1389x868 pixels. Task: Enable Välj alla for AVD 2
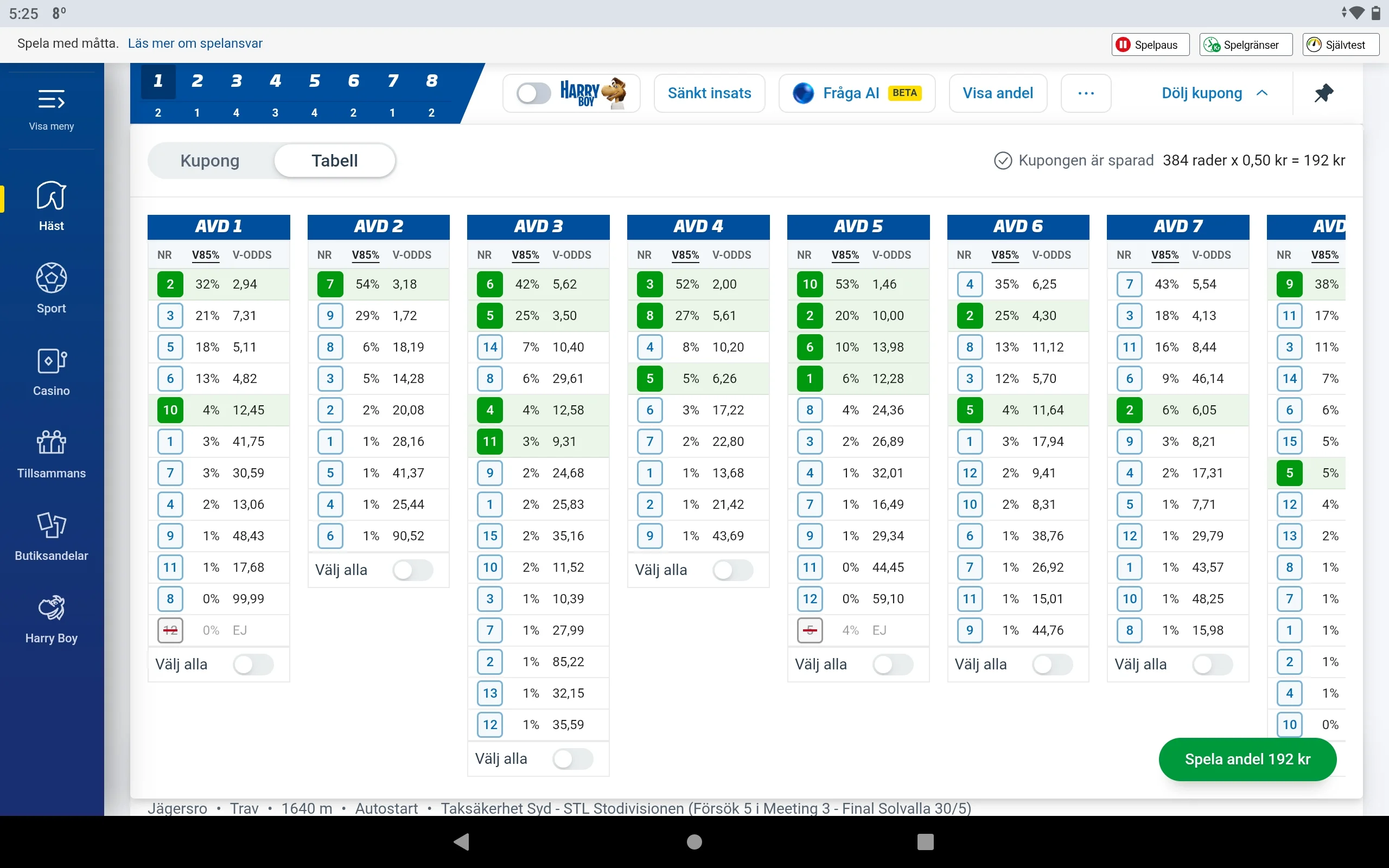(x=412, y=570)
